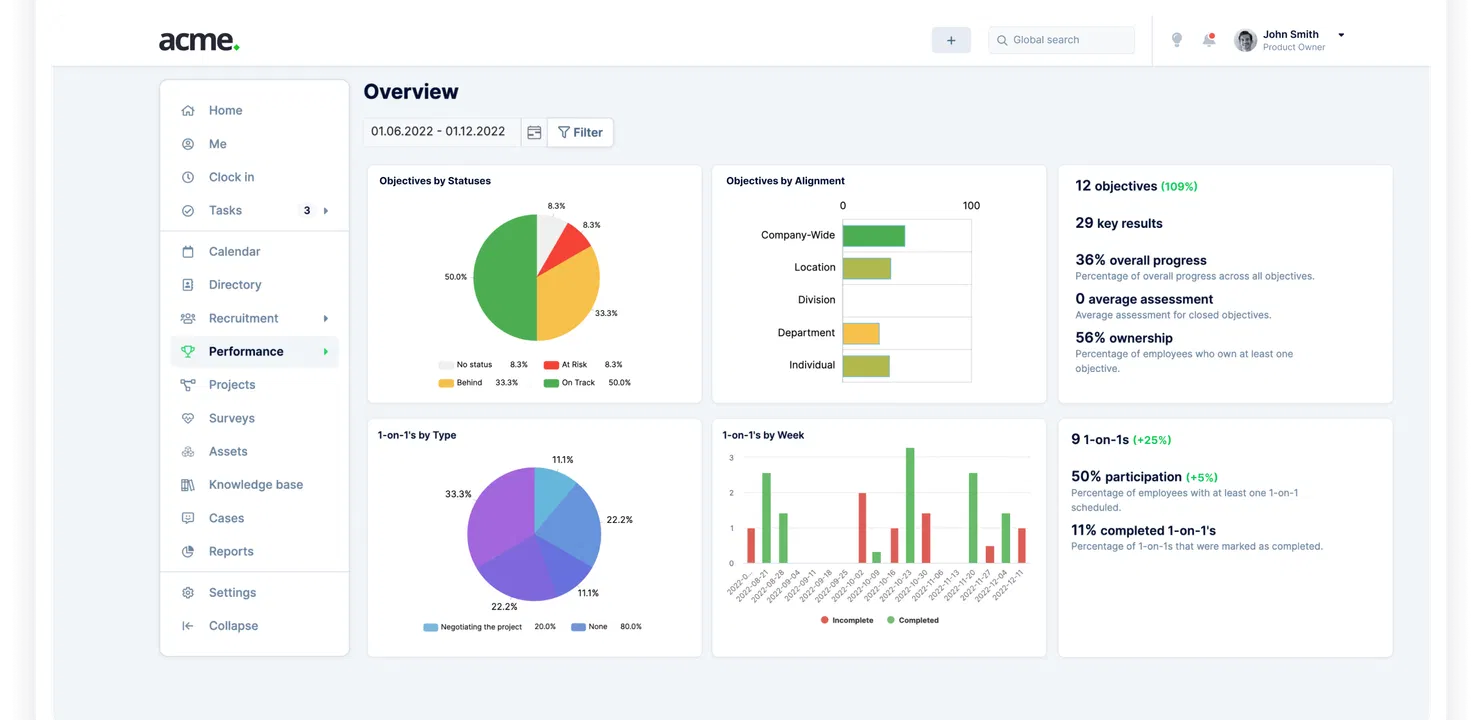Click the Reports pie chart icon

click(188, 552)
